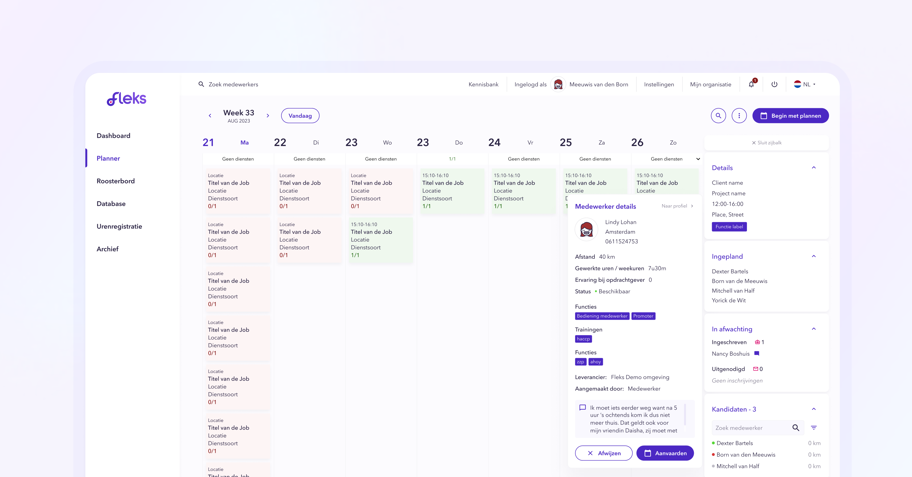Click the Fleks logo

pos(126,99)
